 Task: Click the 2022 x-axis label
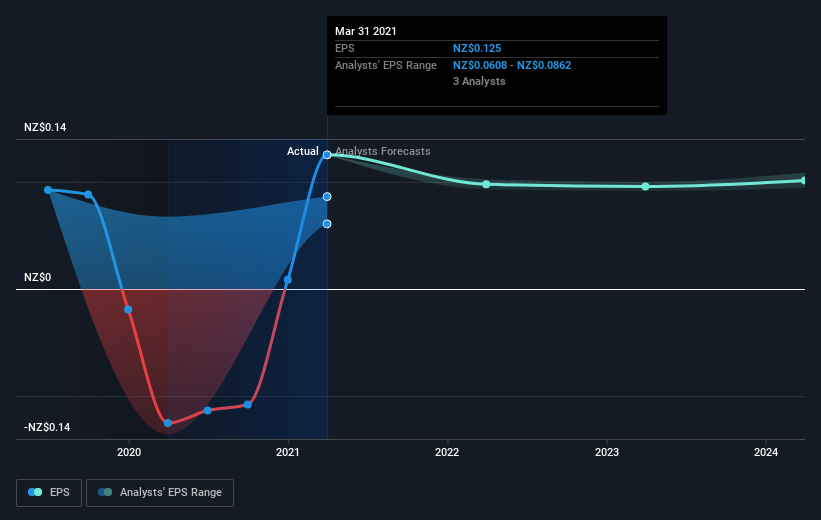(x=447, y=452)
